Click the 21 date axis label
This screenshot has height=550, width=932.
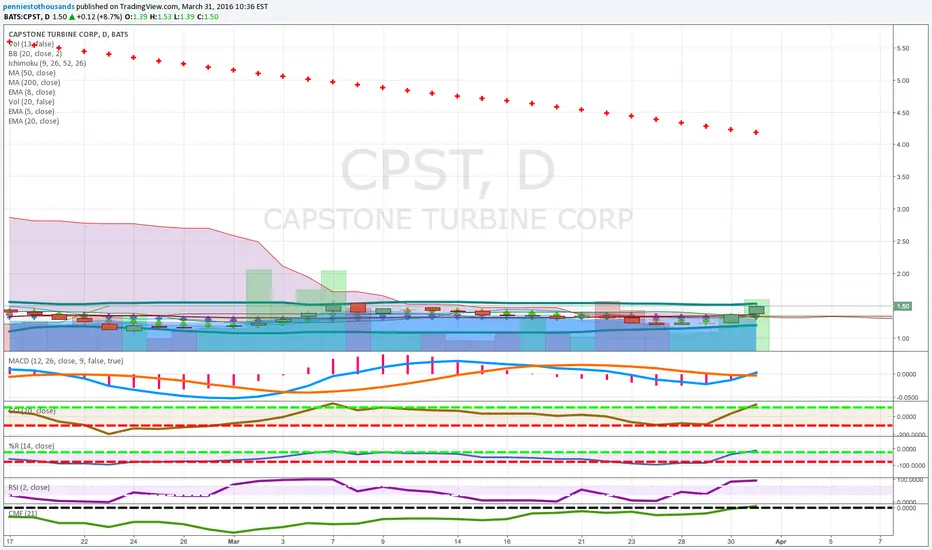tap(582, 542)
